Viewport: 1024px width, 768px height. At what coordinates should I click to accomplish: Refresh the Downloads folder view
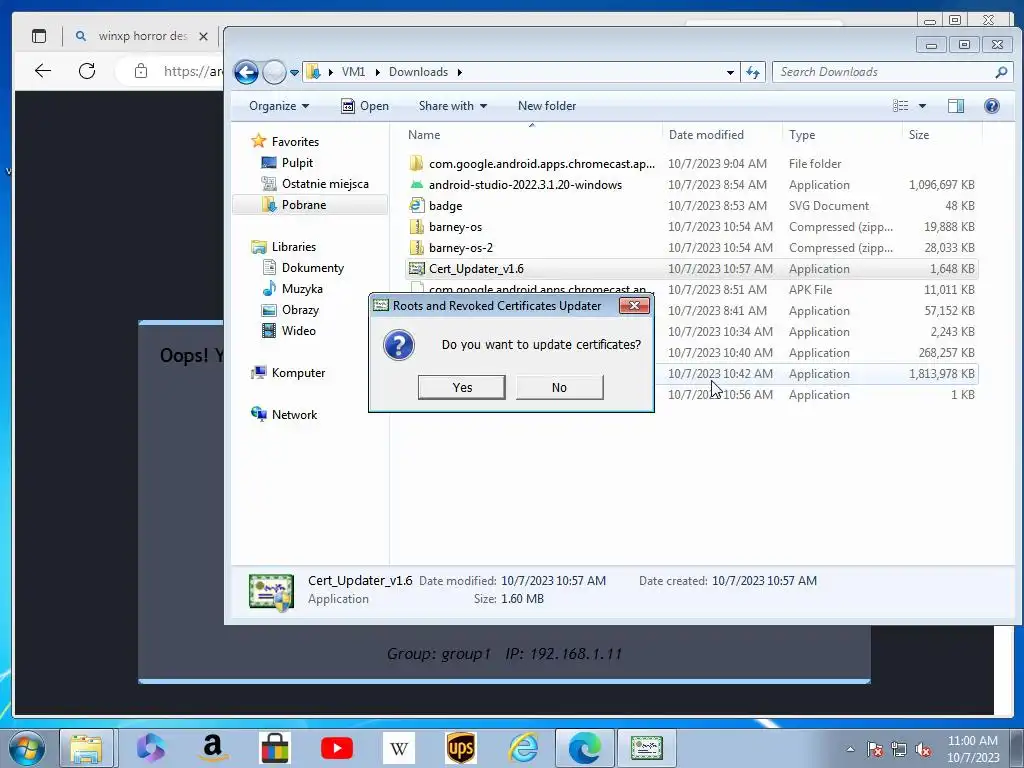pyautogui.click(x=753, y=72)
